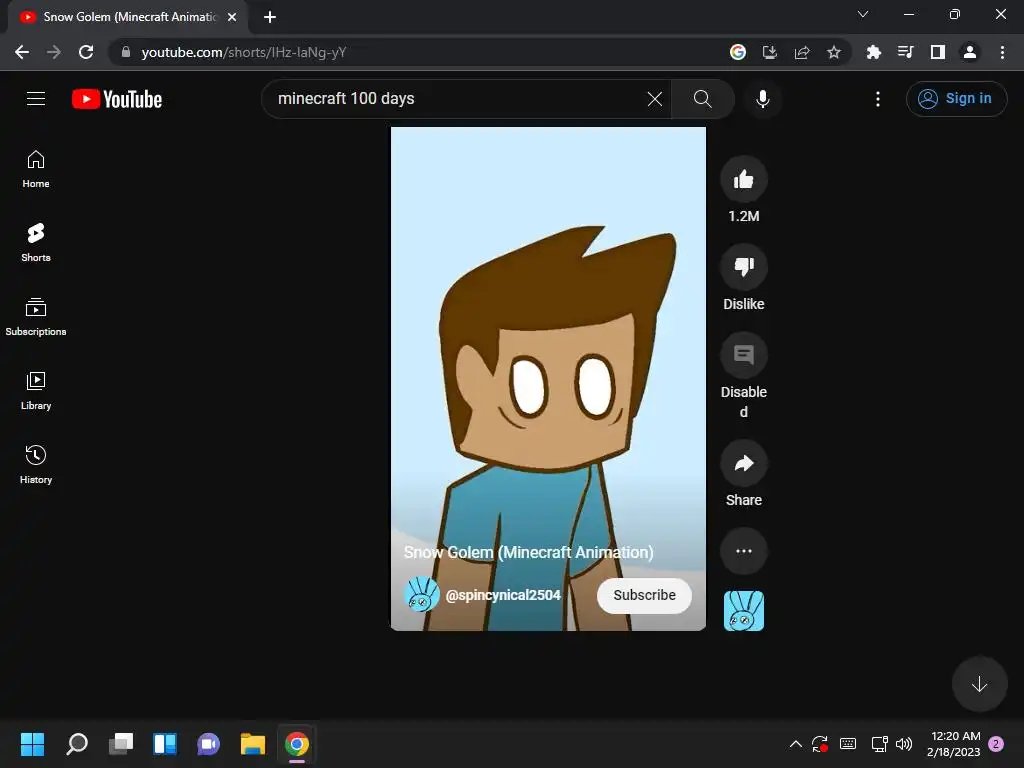Open the media controls icon in Chrome toolbar
This screenshot has height=768, width=1024.
pos(905,52)
